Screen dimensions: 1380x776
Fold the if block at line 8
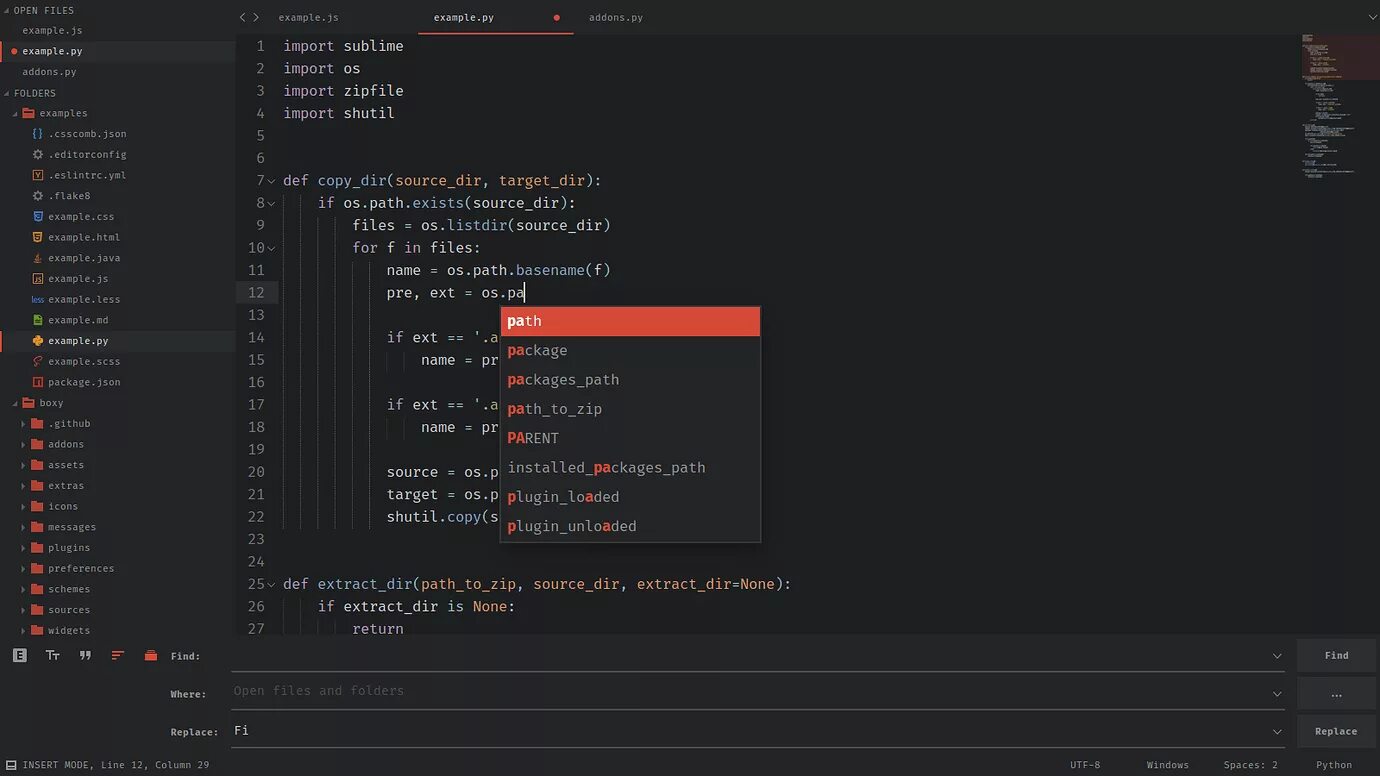click(272, 203)
